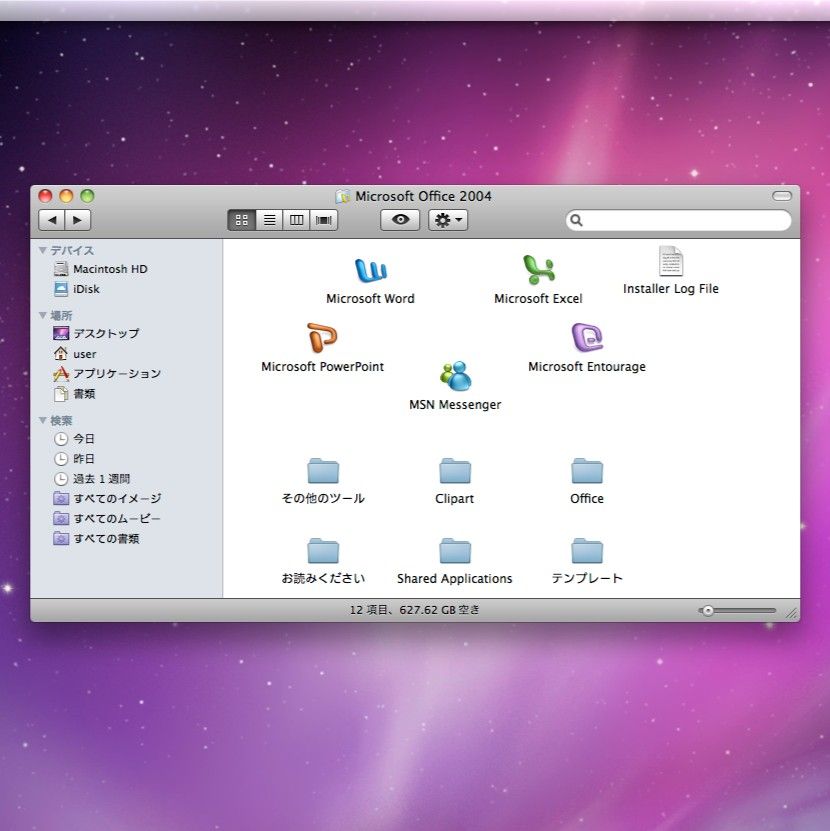
Task: Open the Microsoft Excel application icon
Action: (x=538, y=269)
